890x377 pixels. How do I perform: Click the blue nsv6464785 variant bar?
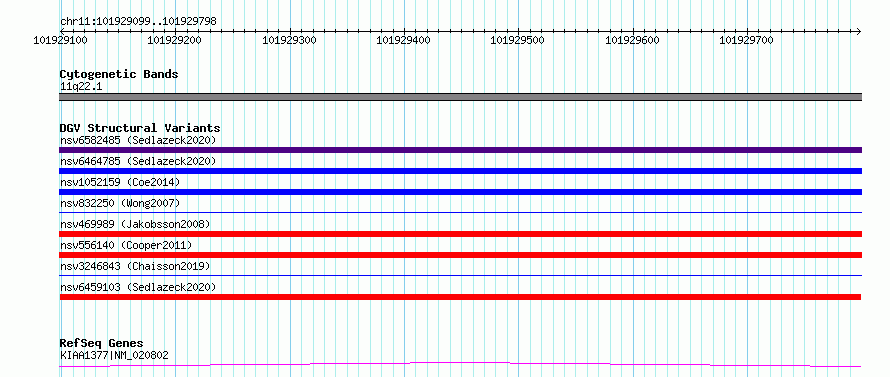click(x=460, y=171)
